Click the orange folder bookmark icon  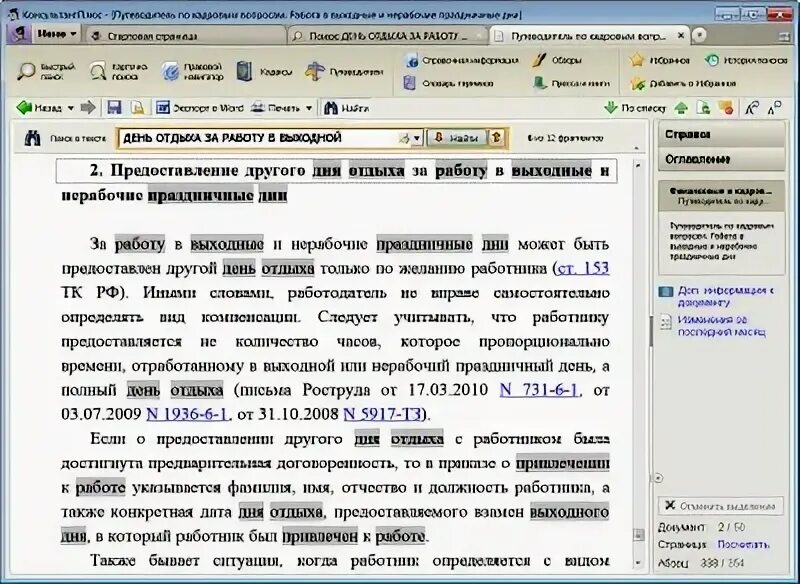coord(726,108)
